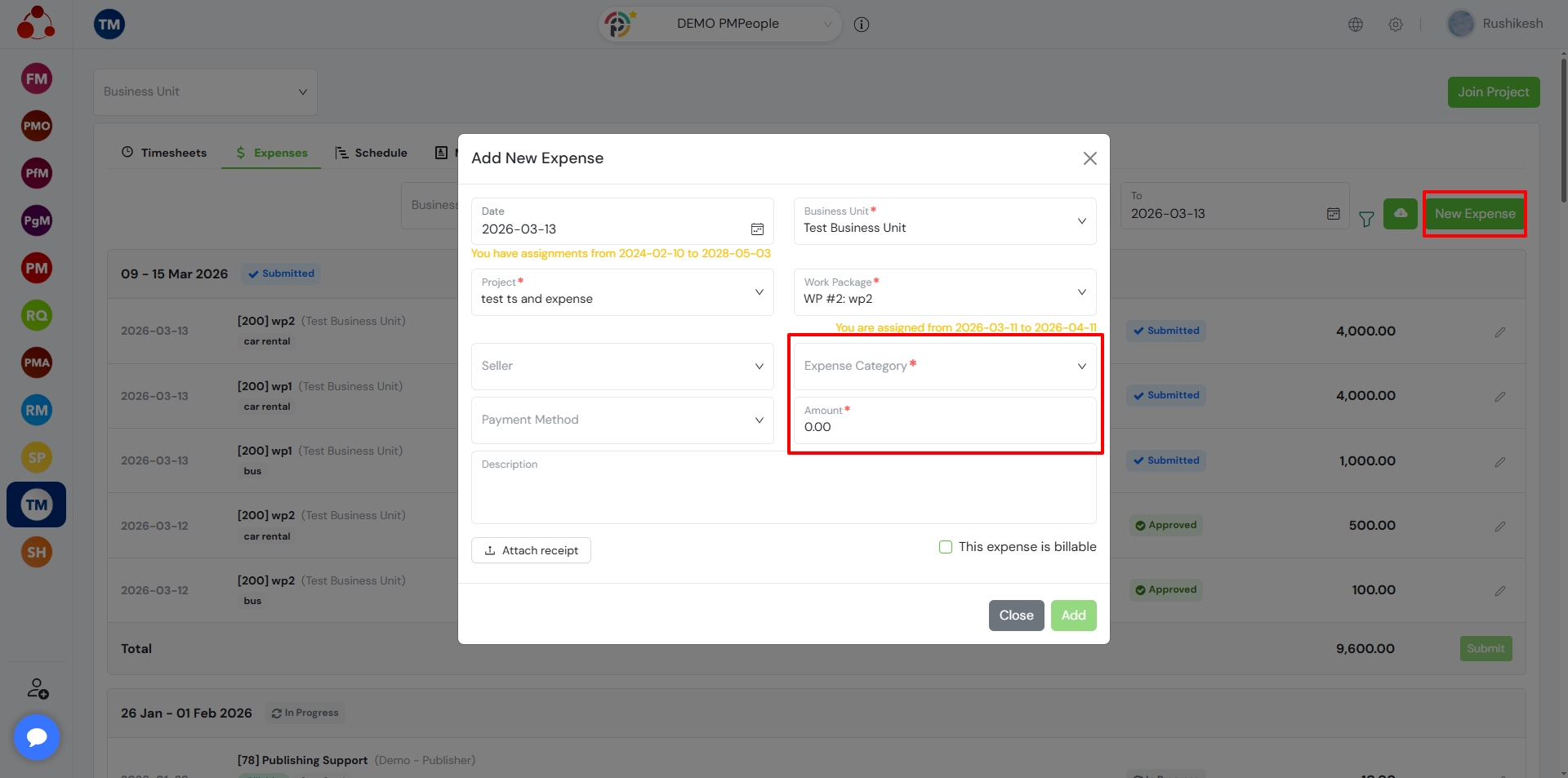The height and width of the screenshot is (778, 1568).
Task: Open the chat support bubble
Action: pyautogui.click(x=37, y=737)
